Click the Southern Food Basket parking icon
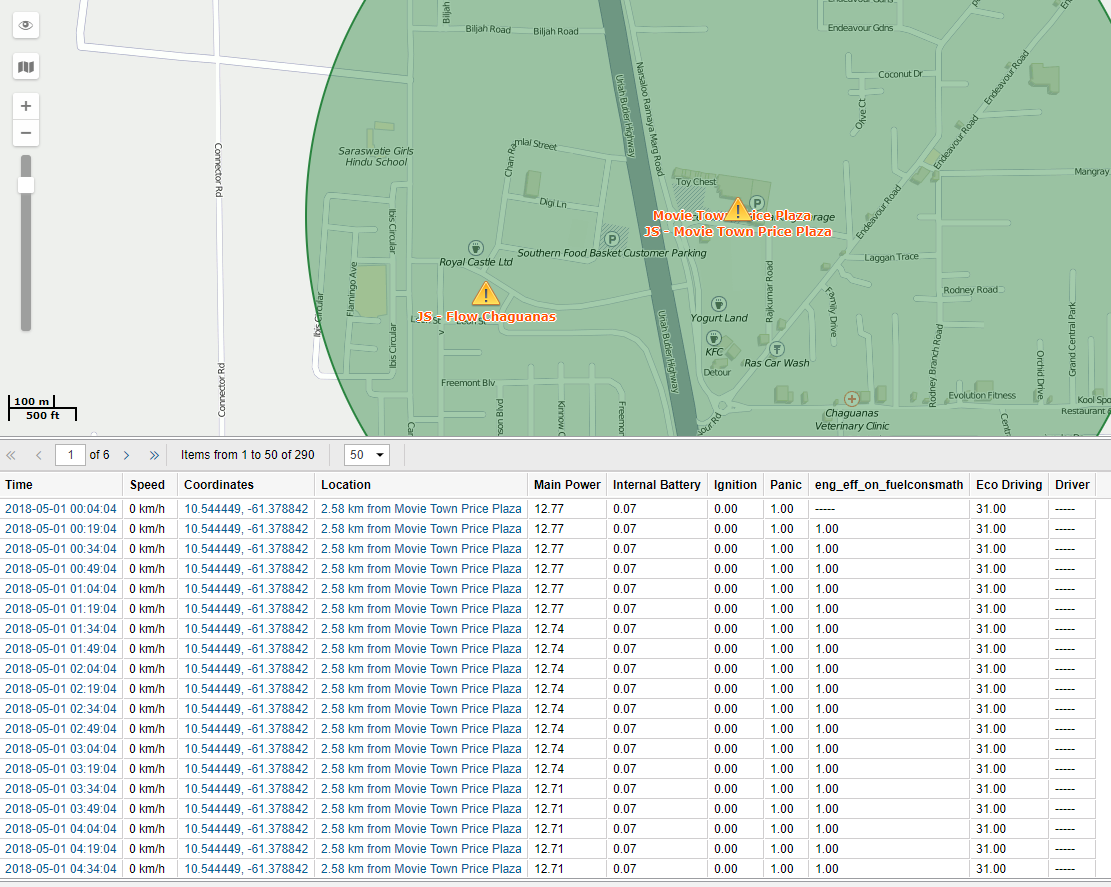 point(611,239)
